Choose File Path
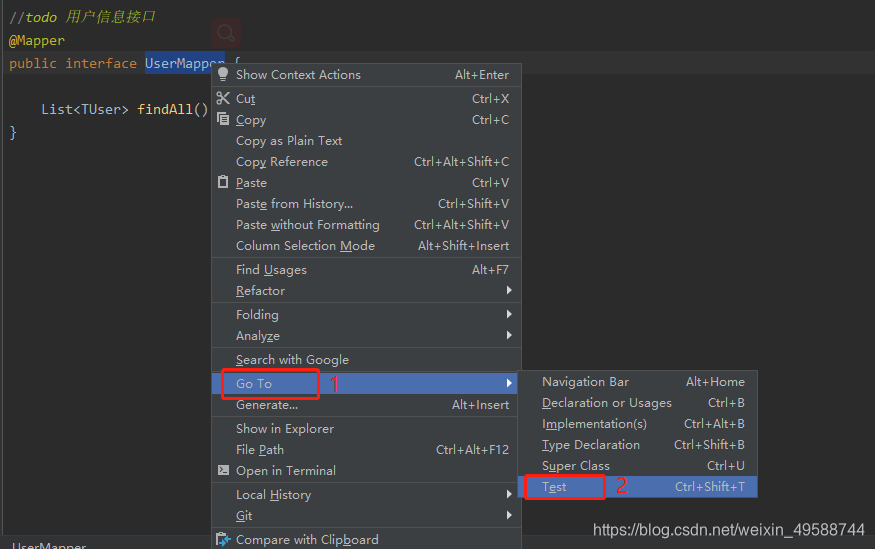 (367, 450)
